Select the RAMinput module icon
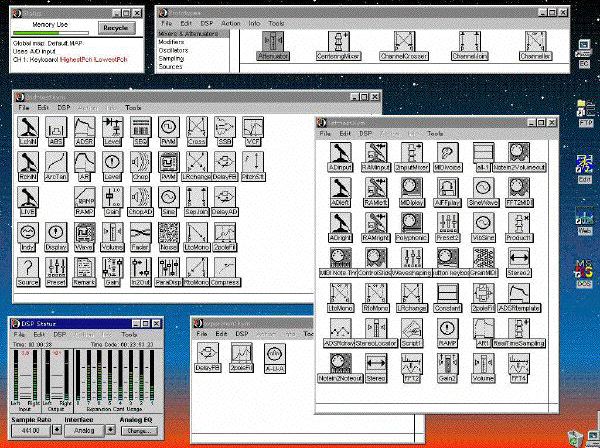Image resolution: width=600 pixels, height=448 pixels. (x=376, y=157)
